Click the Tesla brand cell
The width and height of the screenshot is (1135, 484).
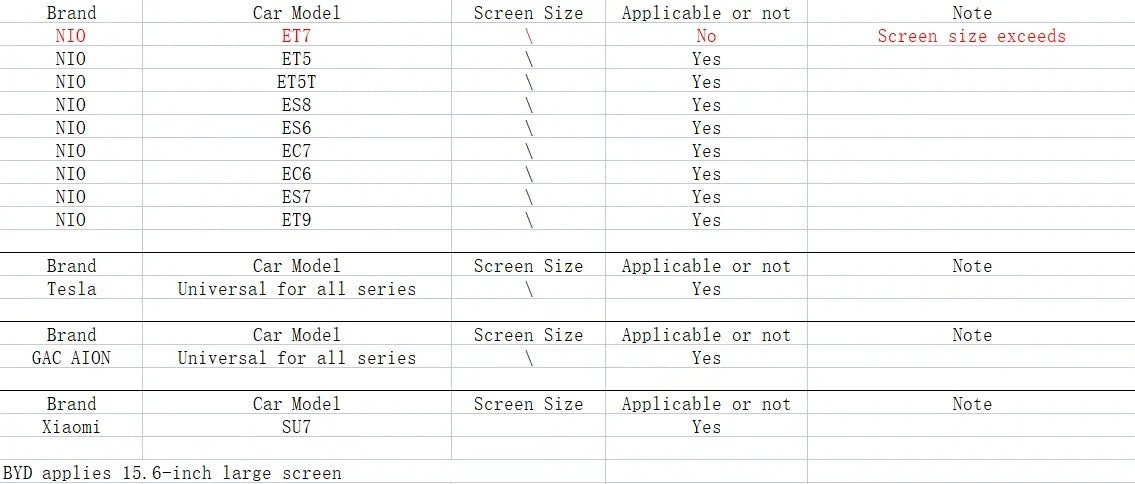tap(72, 289)
